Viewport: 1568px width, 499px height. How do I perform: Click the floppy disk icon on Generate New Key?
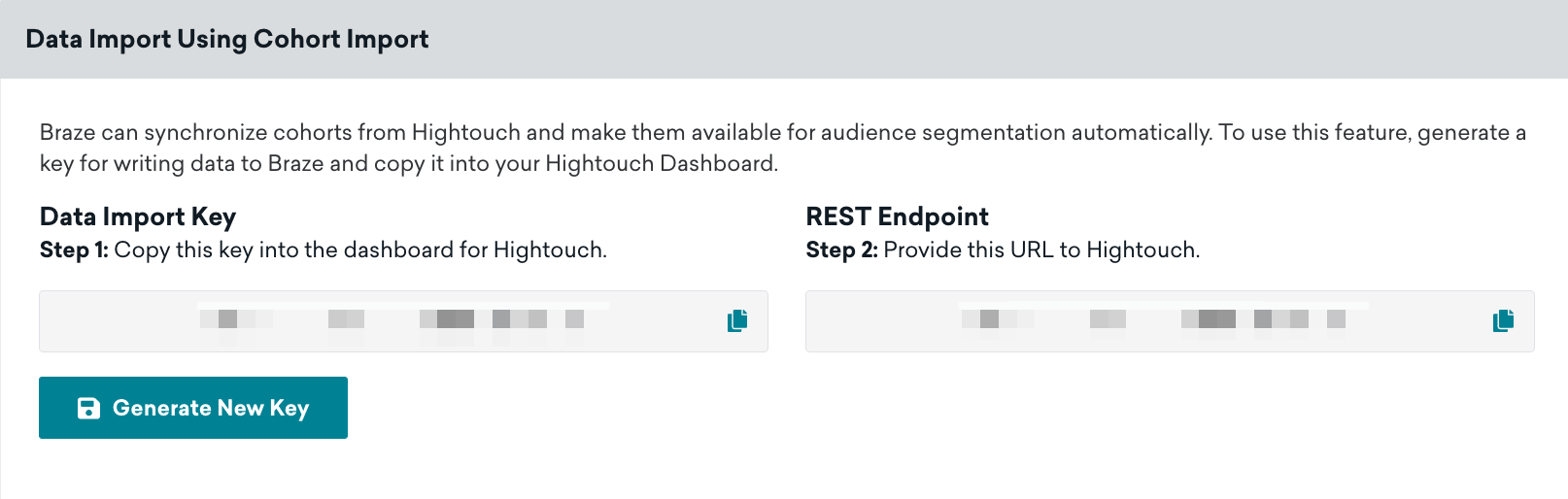click(x=88, y=408)
